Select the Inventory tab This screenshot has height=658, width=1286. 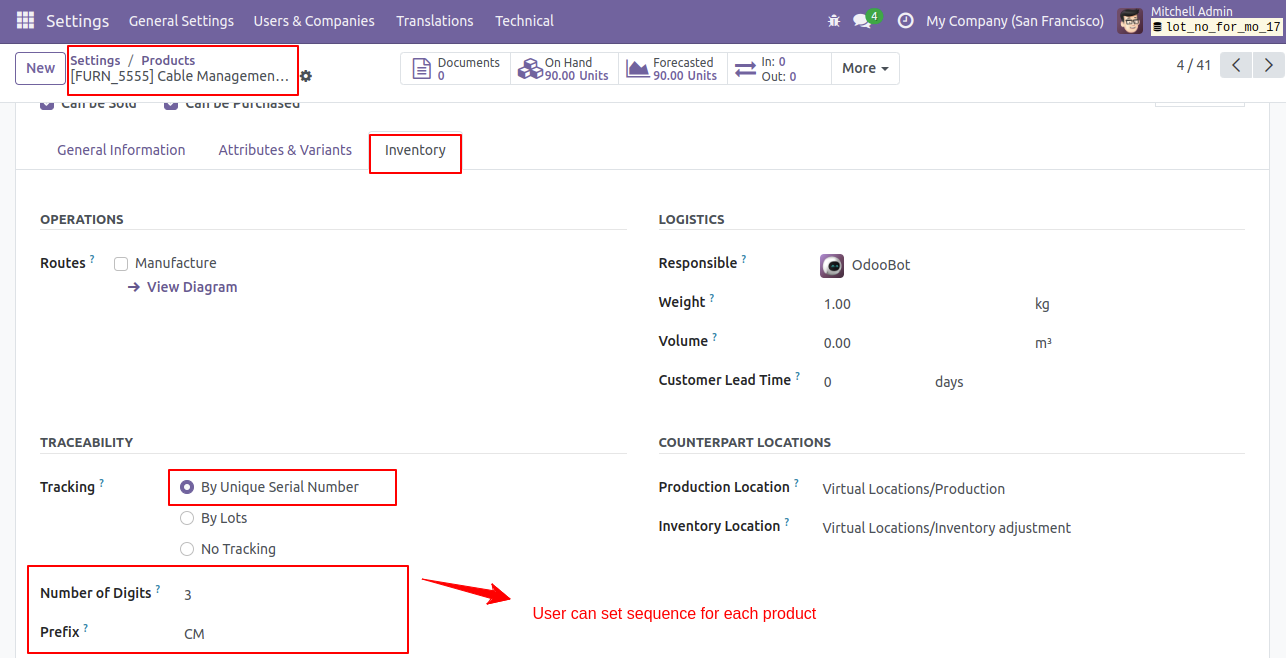tap(415, 150)
